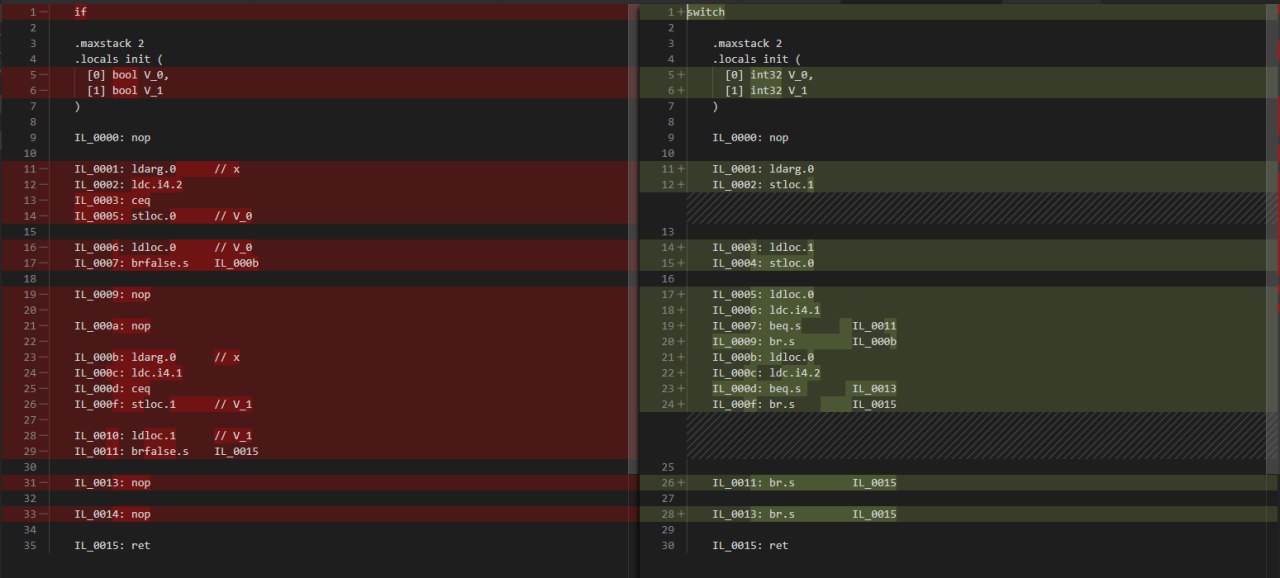
Task: Click 'IL_0007: brfalse.s IL_000b' line
Action: (x=166, y=263)
